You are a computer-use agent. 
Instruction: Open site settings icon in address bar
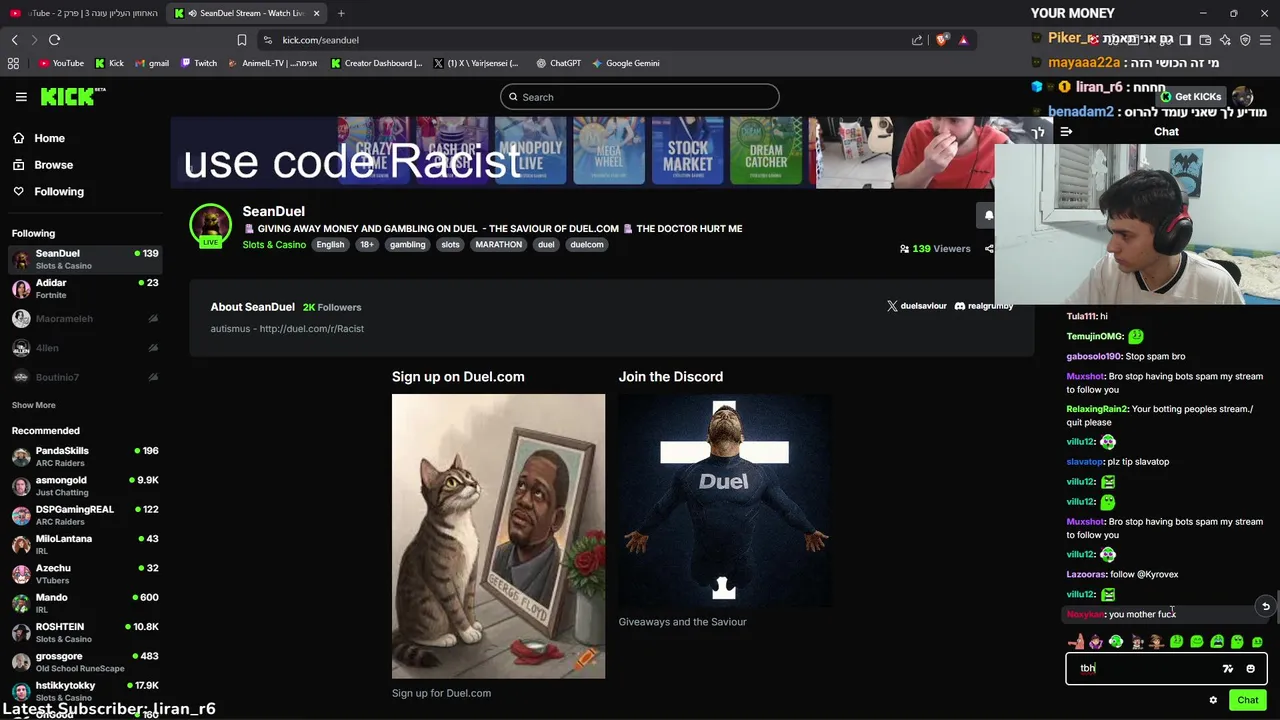click(267, 40)
